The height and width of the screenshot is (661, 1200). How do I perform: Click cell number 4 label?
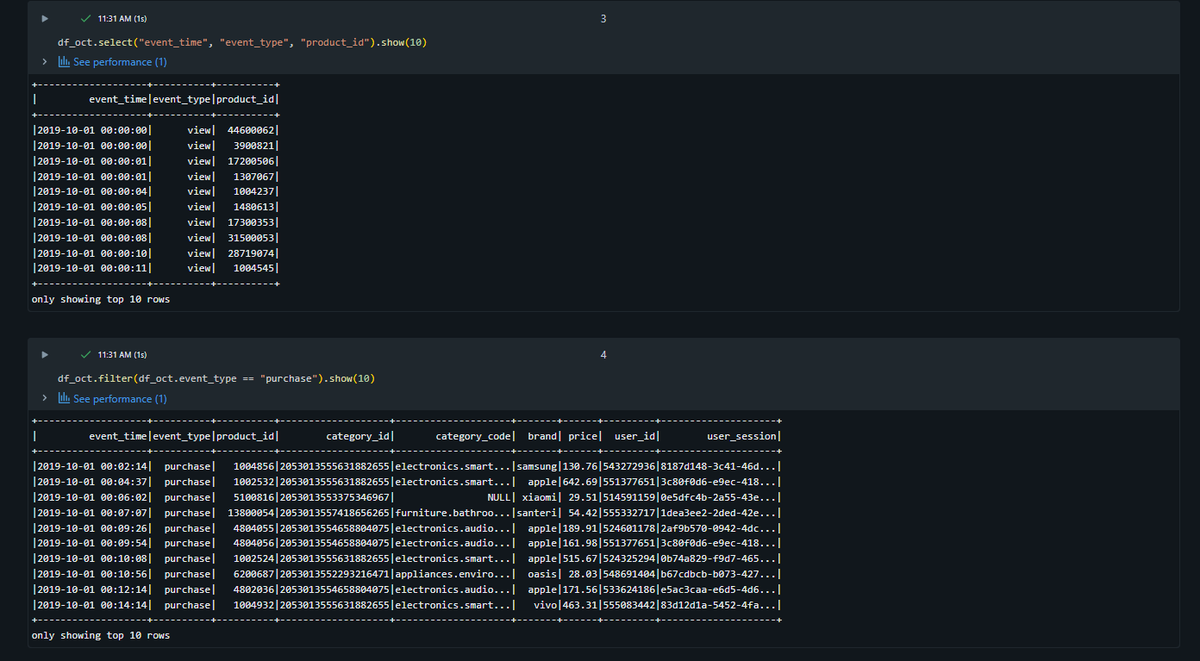pos(603,355)
